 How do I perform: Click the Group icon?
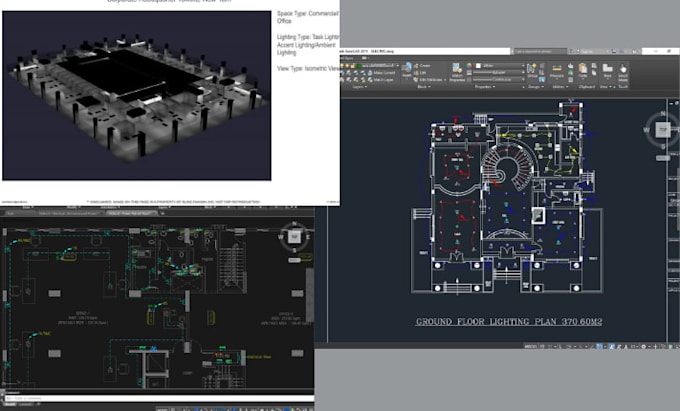tap(532, 69)
